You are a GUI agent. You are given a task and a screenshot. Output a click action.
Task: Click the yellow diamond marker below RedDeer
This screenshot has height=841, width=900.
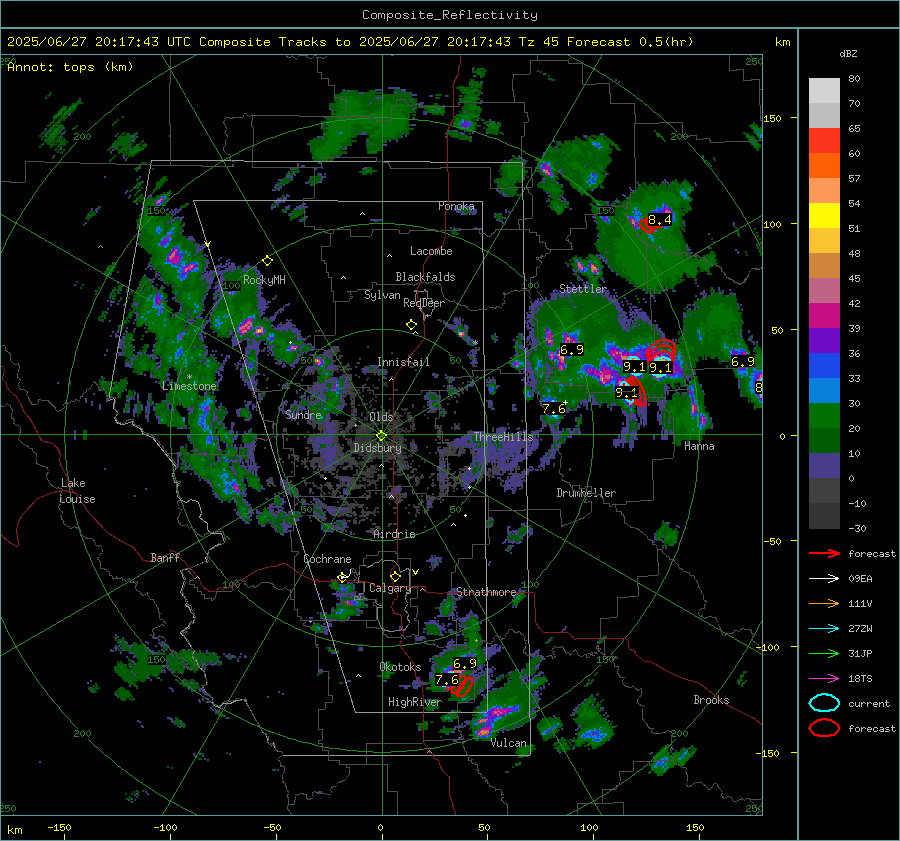[411, 325]
